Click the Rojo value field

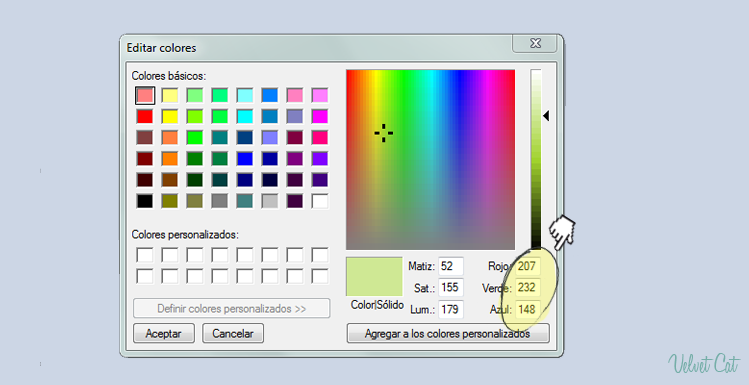pos(527,266)
